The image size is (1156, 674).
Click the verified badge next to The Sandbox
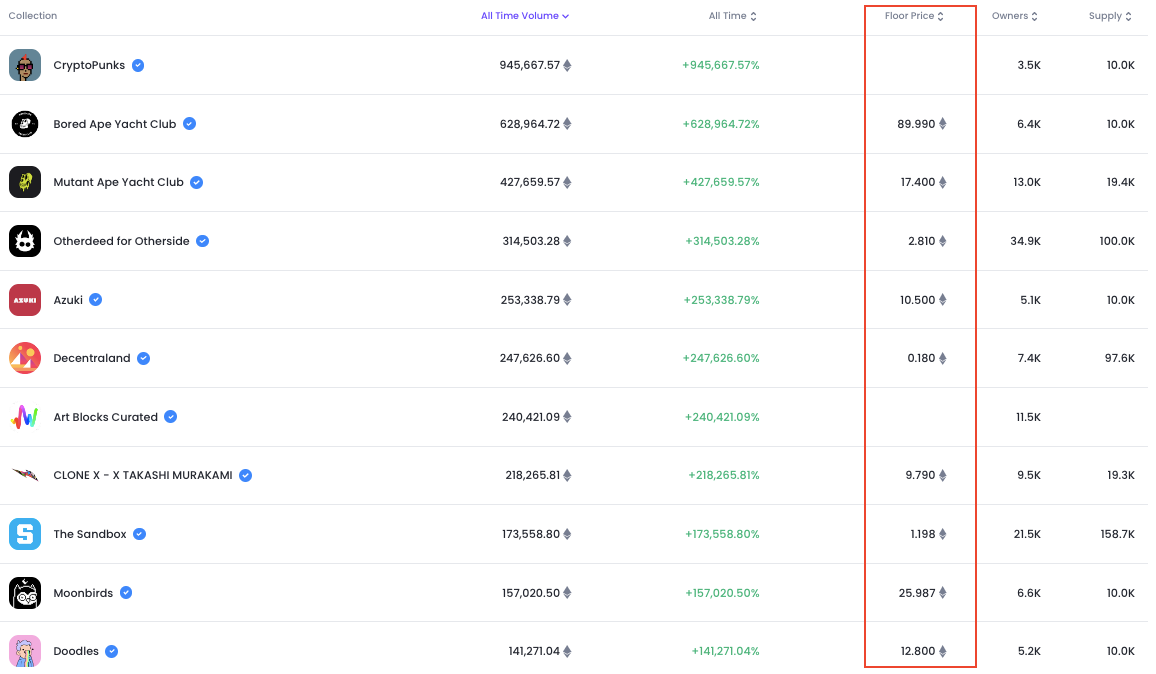(139, 535)
